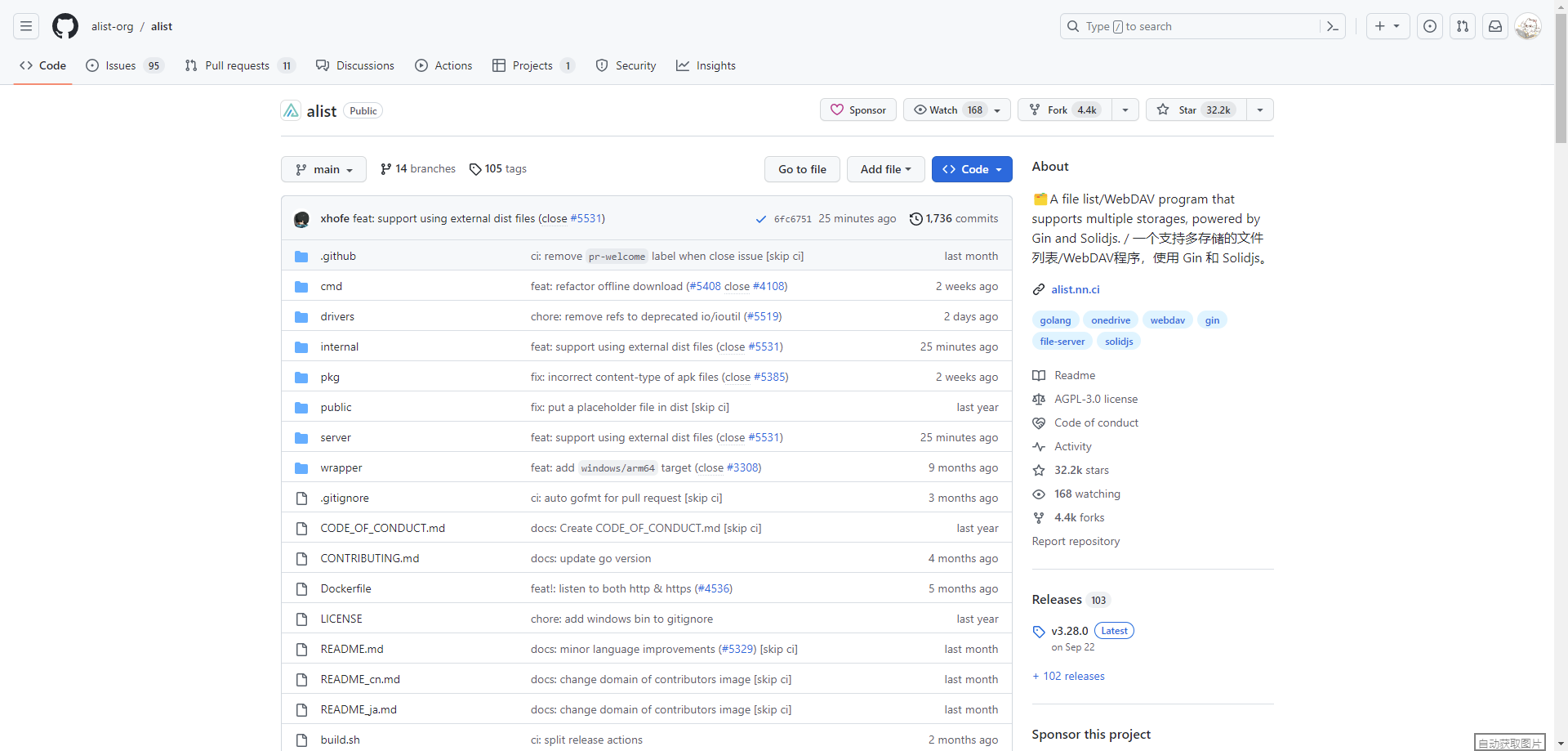
Task: Click the Go to file button
Action: 802,169
